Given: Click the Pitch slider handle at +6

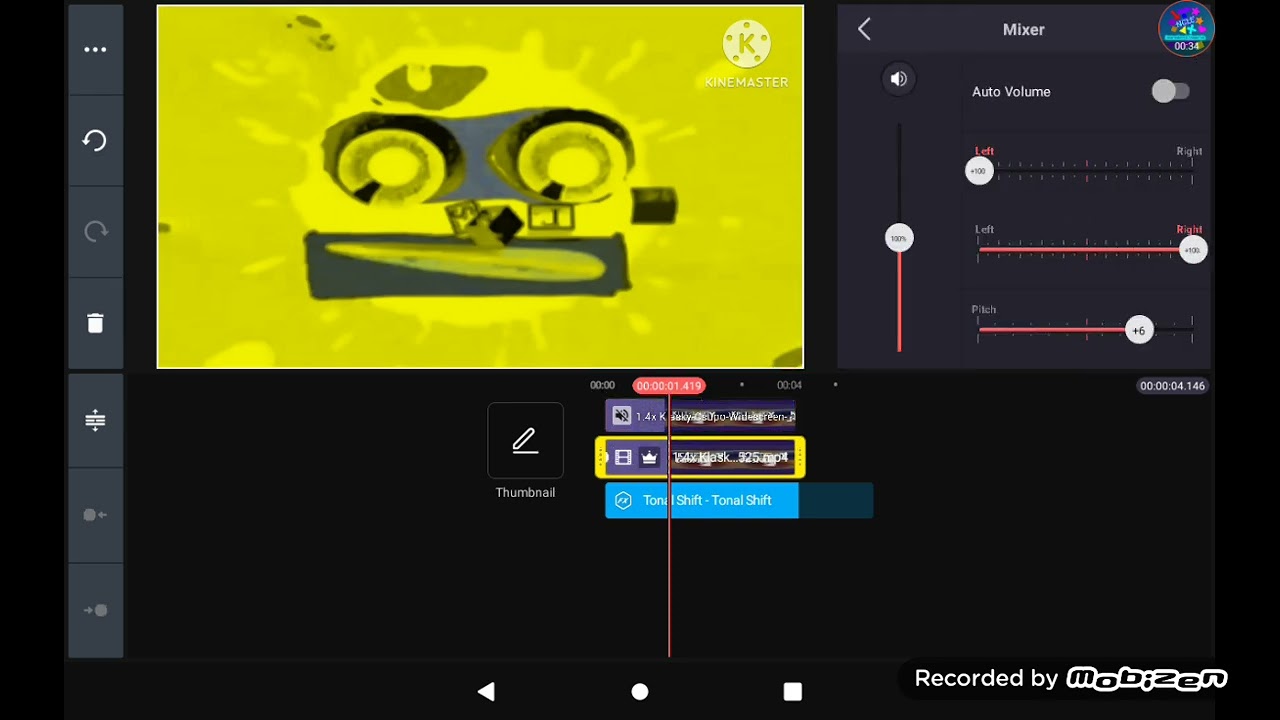Looking at the screenshot, I should (x=1138, y=330).
